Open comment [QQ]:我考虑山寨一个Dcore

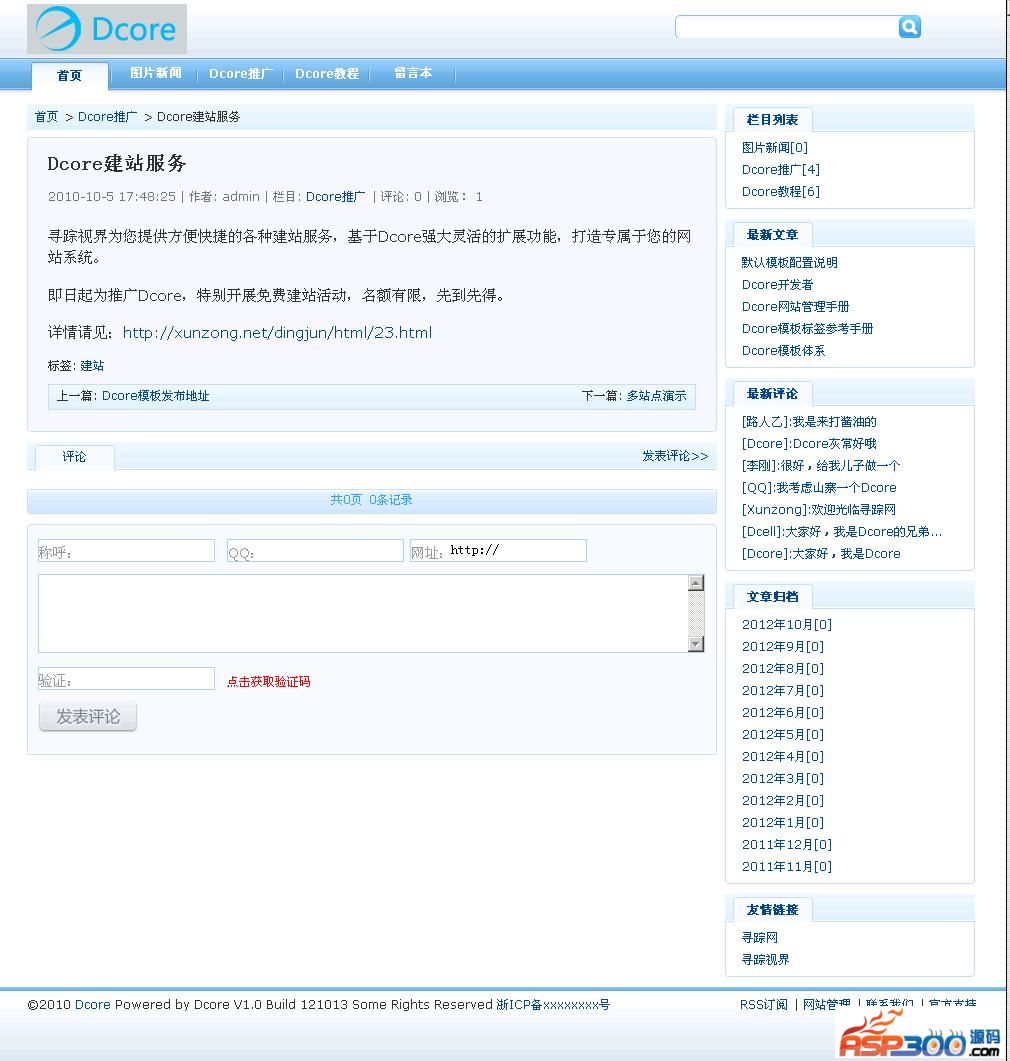pyautogui.click(x=819, y=487)
